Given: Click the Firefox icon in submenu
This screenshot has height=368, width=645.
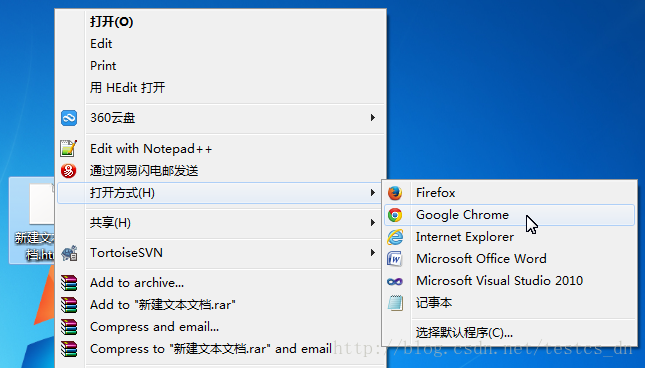Looking at the screenshot, I should pyautogui.click(x=395, y=193).
